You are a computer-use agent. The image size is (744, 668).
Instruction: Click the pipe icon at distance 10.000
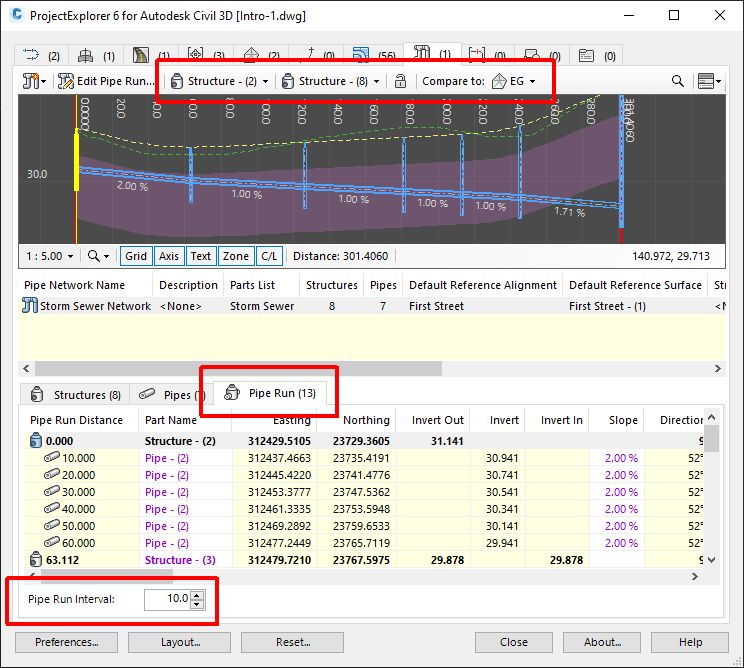coord(51,457)
